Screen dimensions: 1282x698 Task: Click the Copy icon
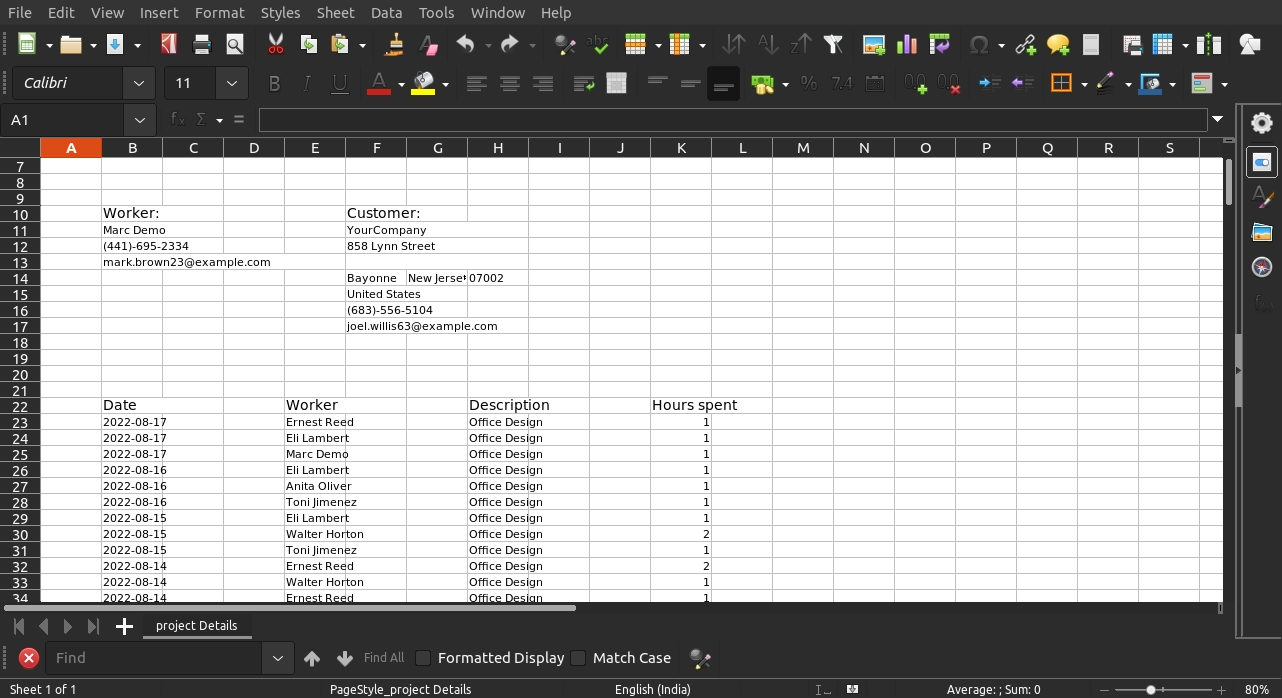pos(308,44)
